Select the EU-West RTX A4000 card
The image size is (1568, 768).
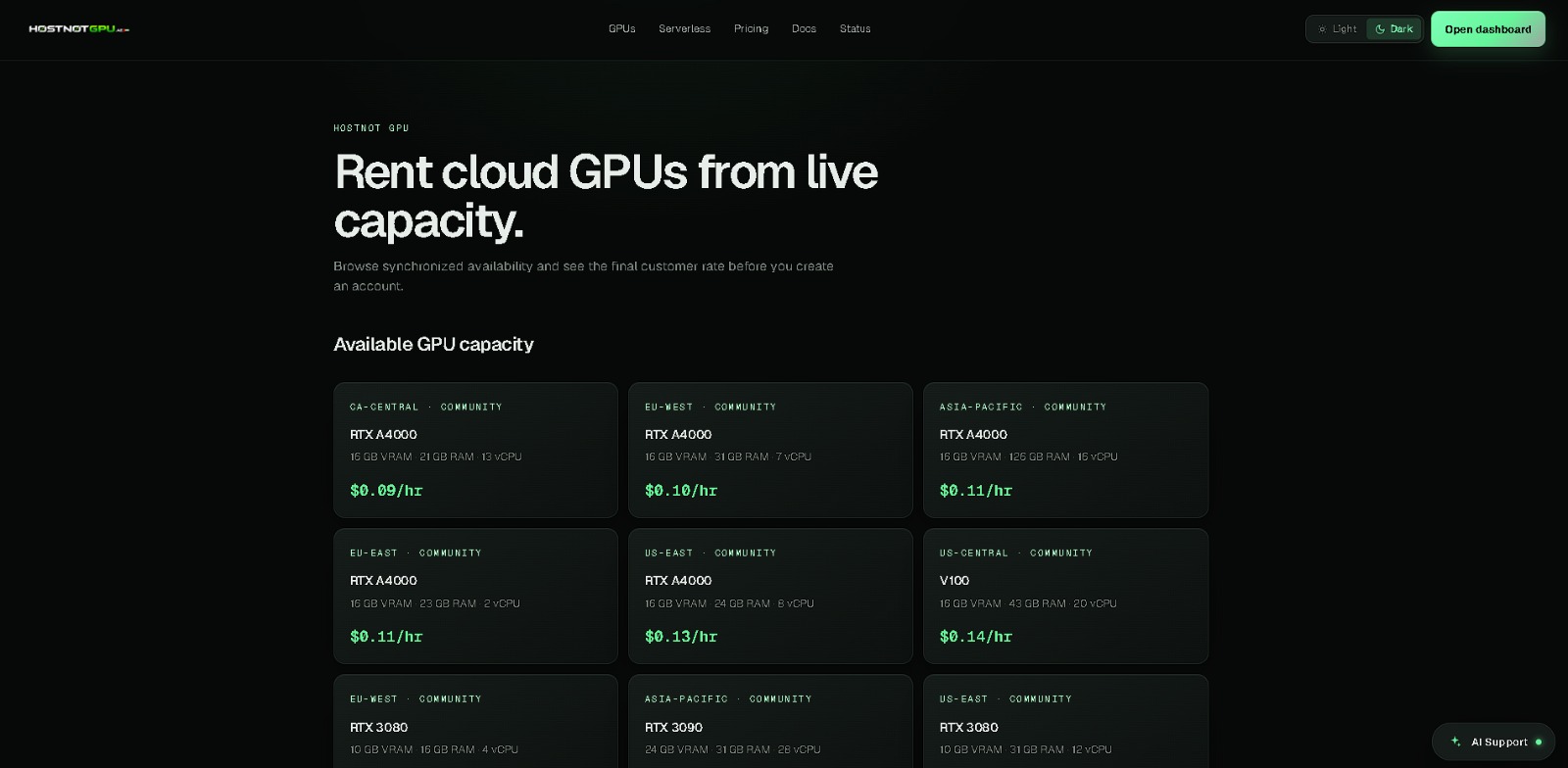pyautogui.click(x=770, y=450)
